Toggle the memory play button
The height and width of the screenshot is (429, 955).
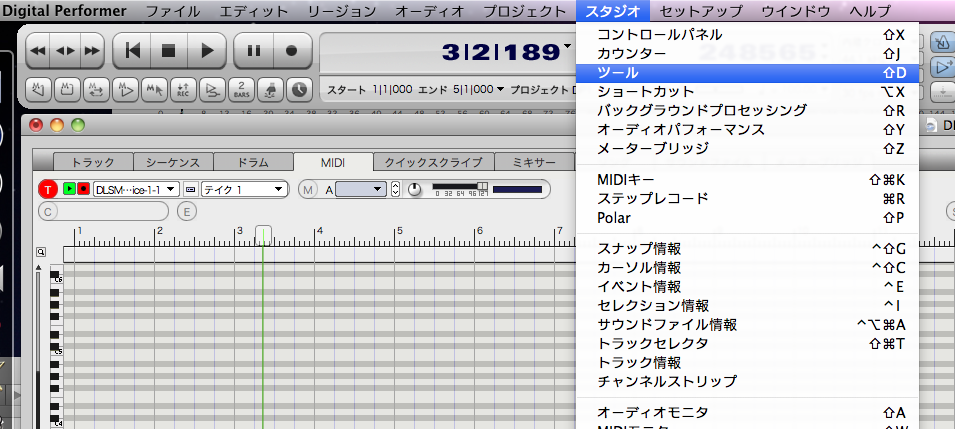[x=125, y=90]
